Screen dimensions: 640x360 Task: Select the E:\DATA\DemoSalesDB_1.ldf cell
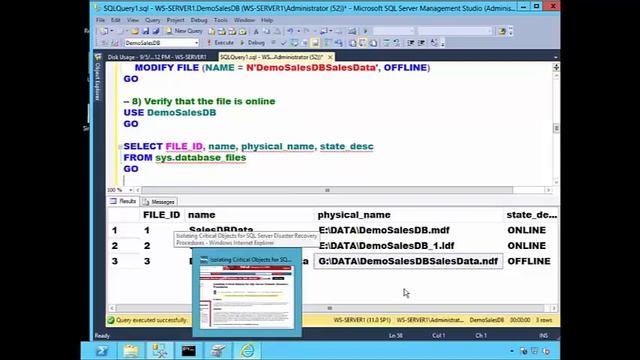pyautogui.click(x=408, y=246)
